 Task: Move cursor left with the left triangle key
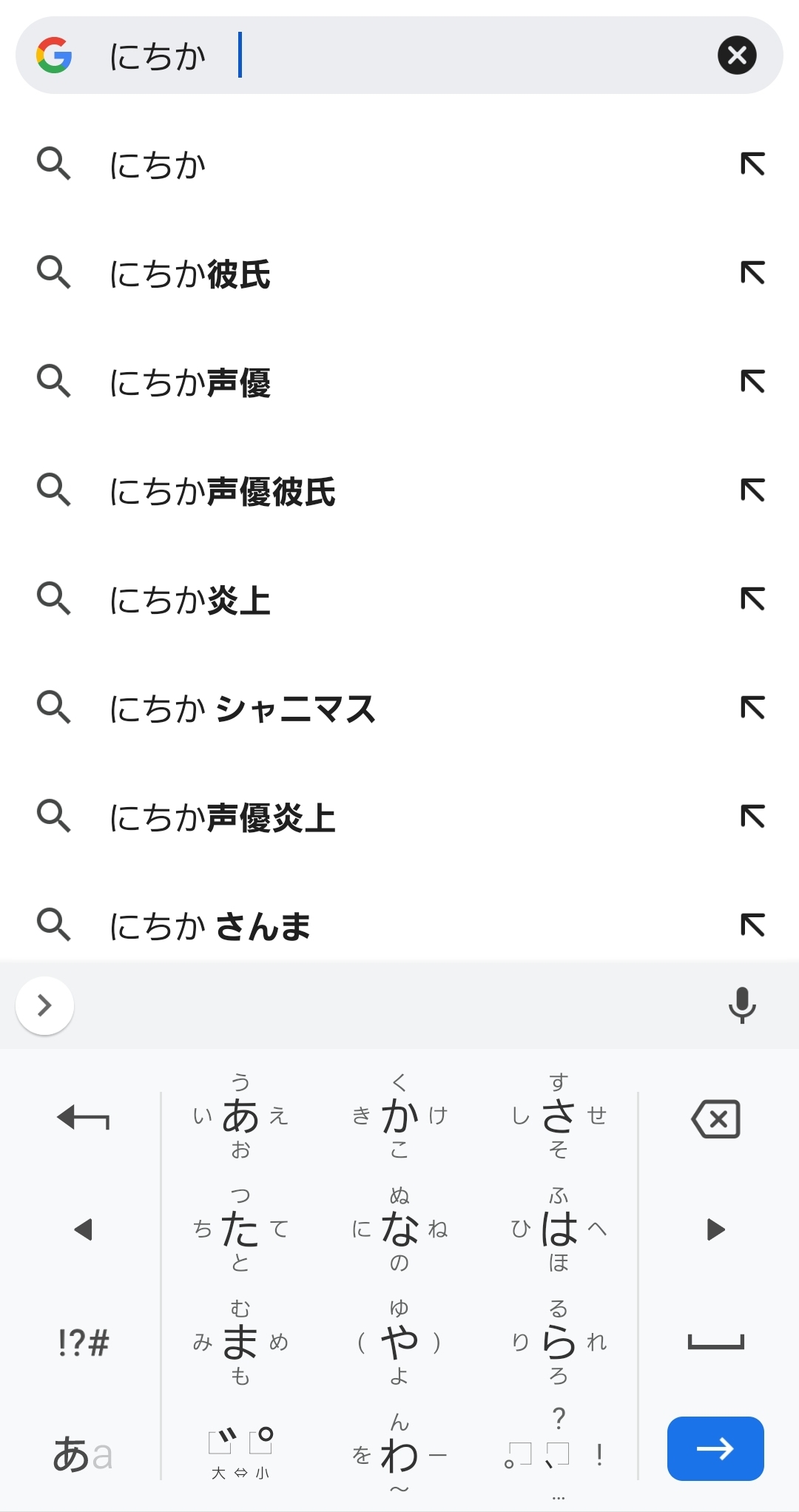(83, 1229)
